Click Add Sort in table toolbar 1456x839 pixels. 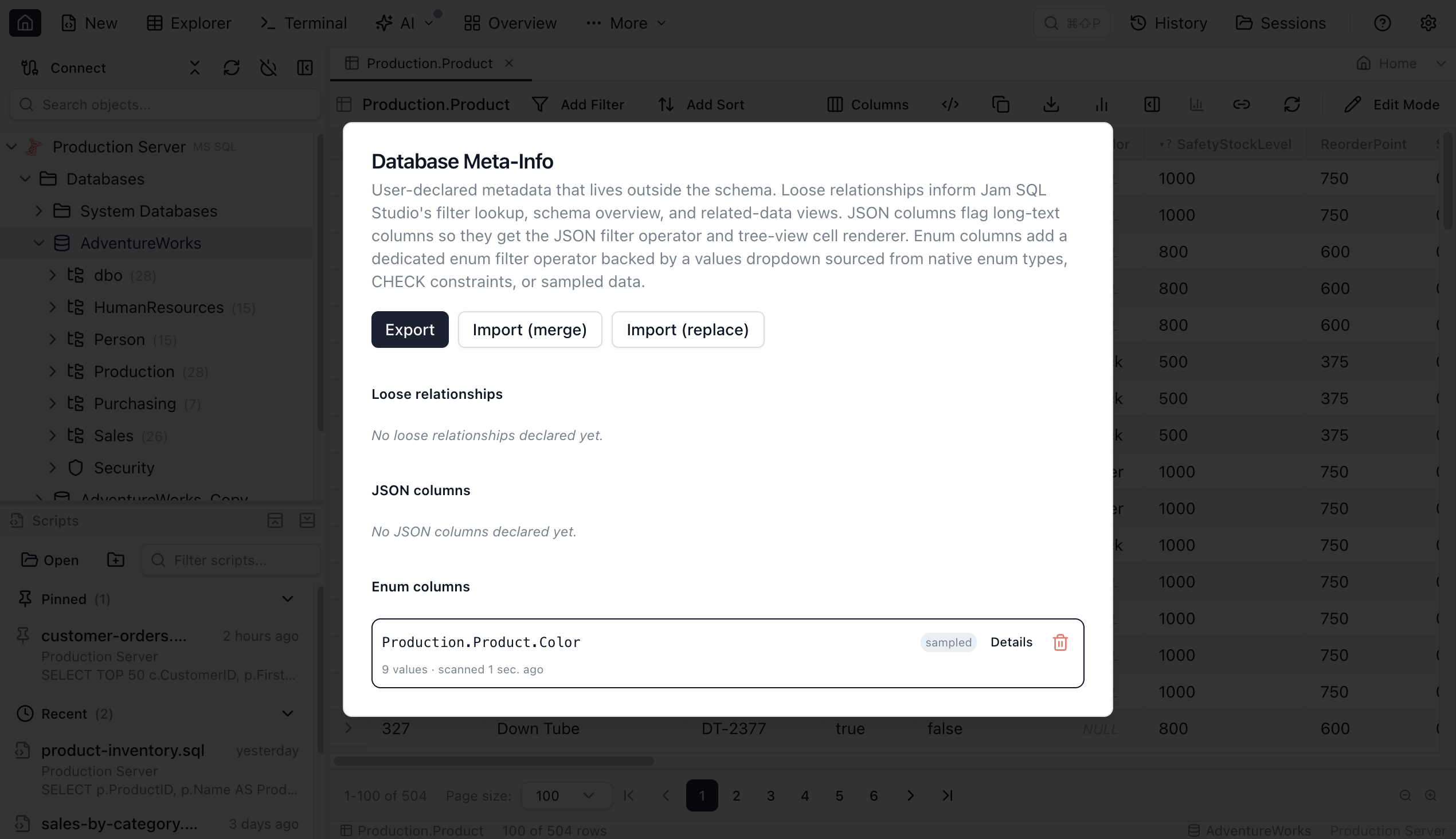701,104
